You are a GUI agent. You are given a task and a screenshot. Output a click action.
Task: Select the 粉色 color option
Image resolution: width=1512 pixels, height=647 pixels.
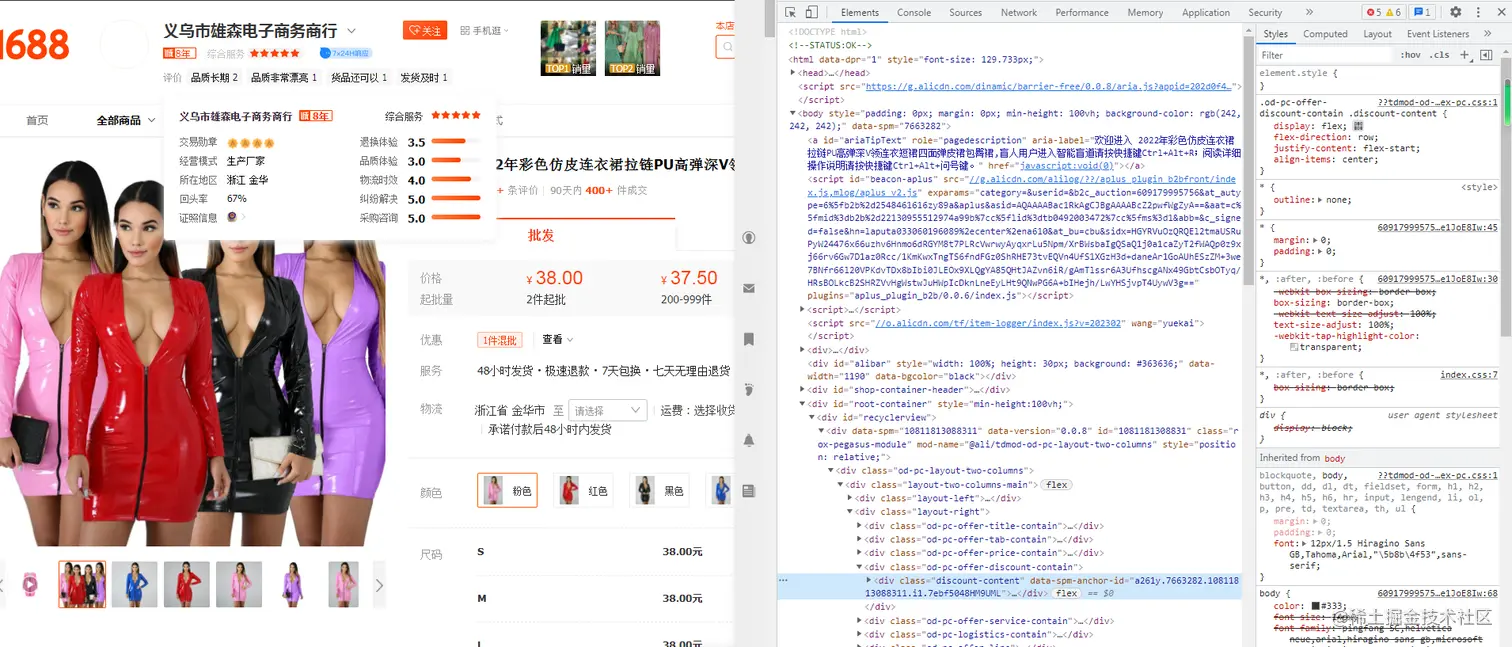[x=507, y=491]
